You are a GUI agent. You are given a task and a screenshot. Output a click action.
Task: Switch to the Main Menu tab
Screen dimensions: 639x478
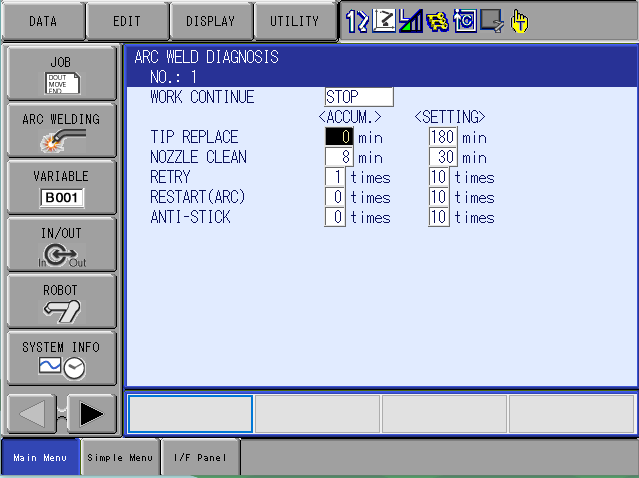[40, 458]
